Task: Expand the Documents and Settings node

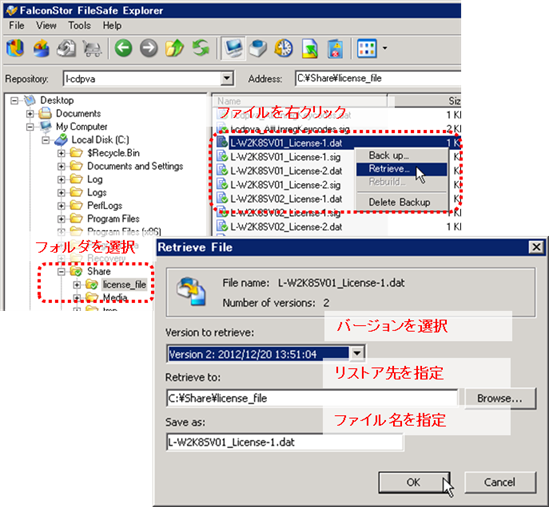Action: tap(61, 166)
